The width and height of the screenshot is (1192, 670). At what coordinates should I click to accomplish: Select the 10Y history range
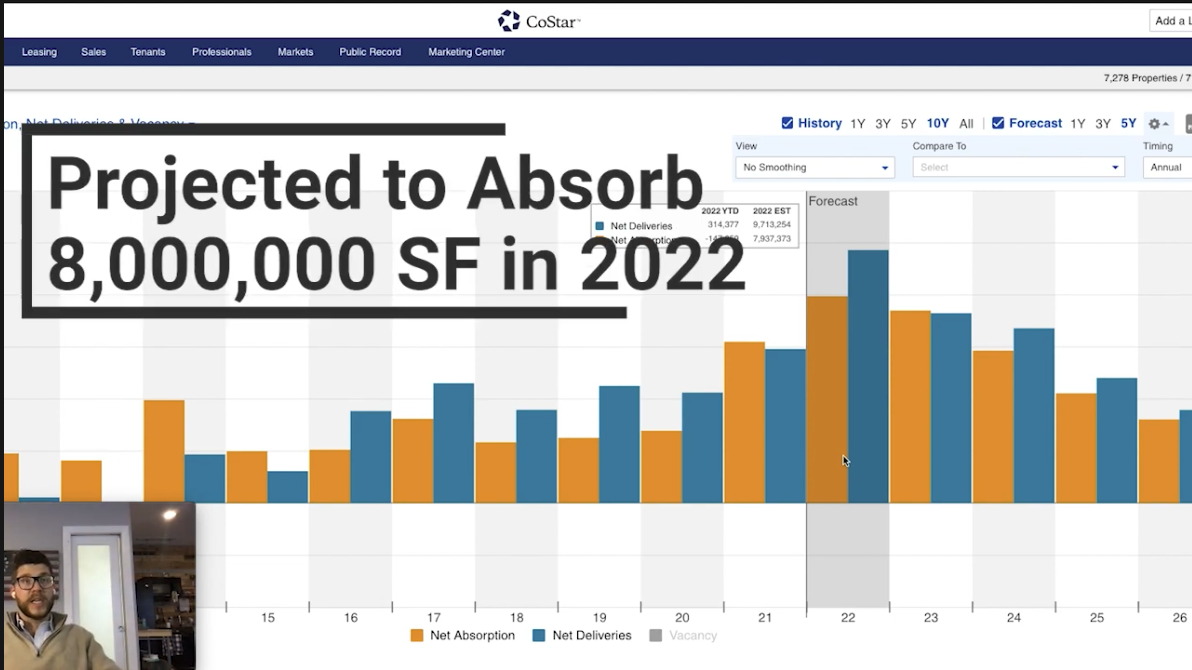pyautogui.click(x=937, y=123)
